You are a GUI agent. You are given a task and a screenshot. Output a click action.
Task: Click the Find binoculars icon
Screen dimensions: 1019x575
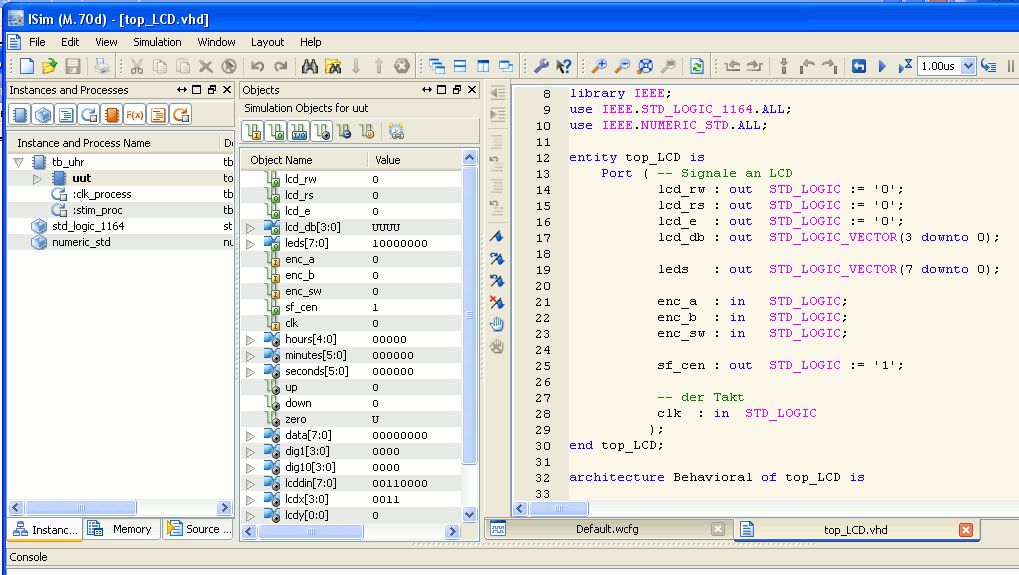[310, 66]
